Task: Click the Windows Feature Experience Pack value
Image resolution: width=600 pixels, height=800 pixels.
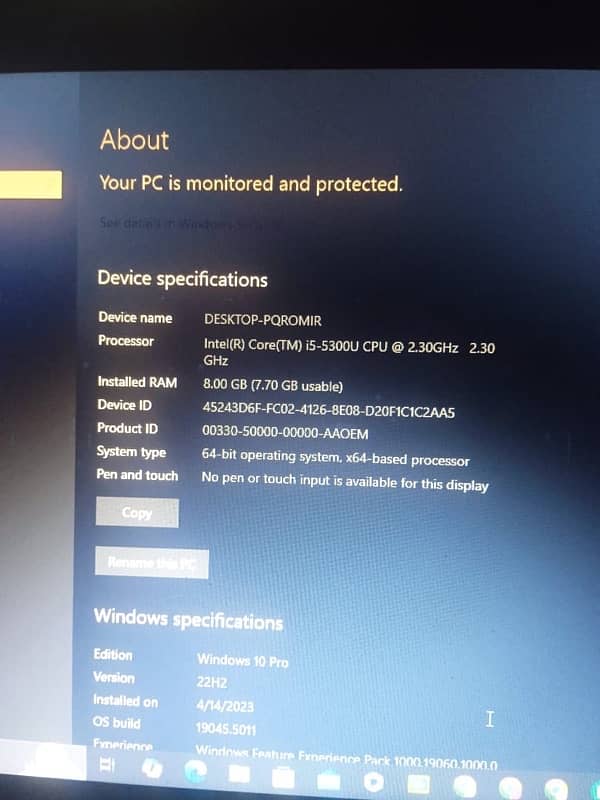Action: tap(347, 758)
